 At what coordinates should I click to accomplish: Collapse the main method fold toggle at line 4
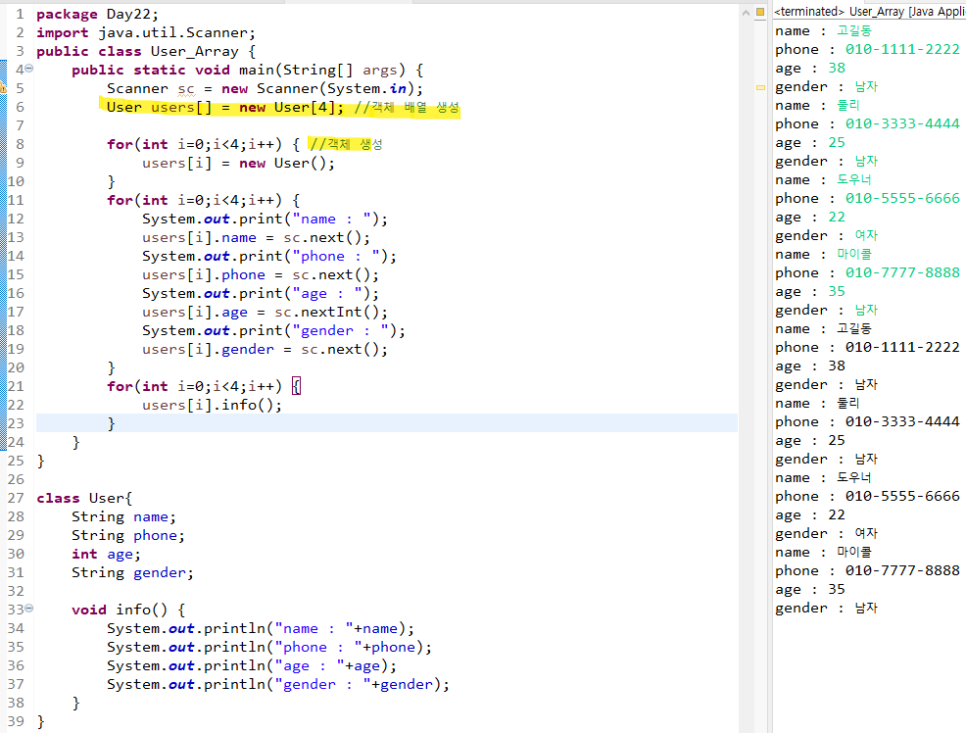[x=29, y=69]
